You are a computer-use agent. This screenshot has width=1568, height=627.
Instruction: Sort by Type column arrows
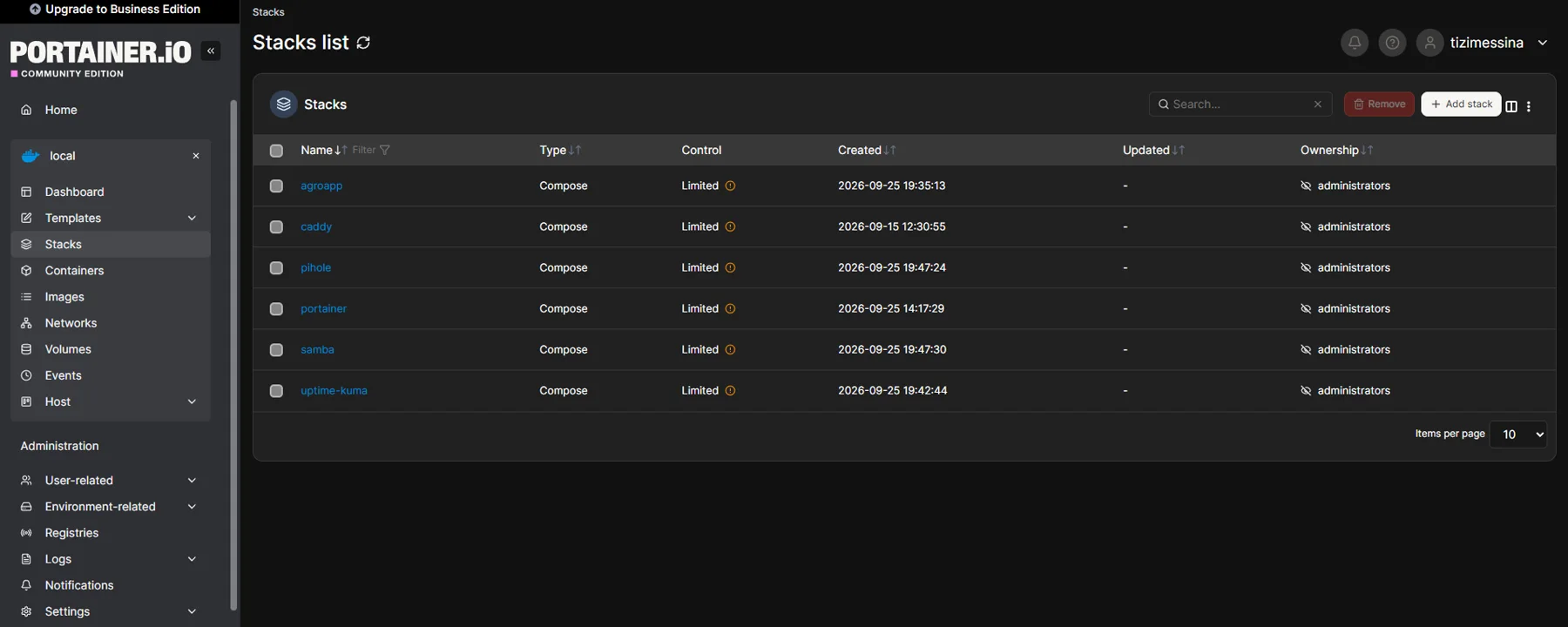click(x=575, y=151)
